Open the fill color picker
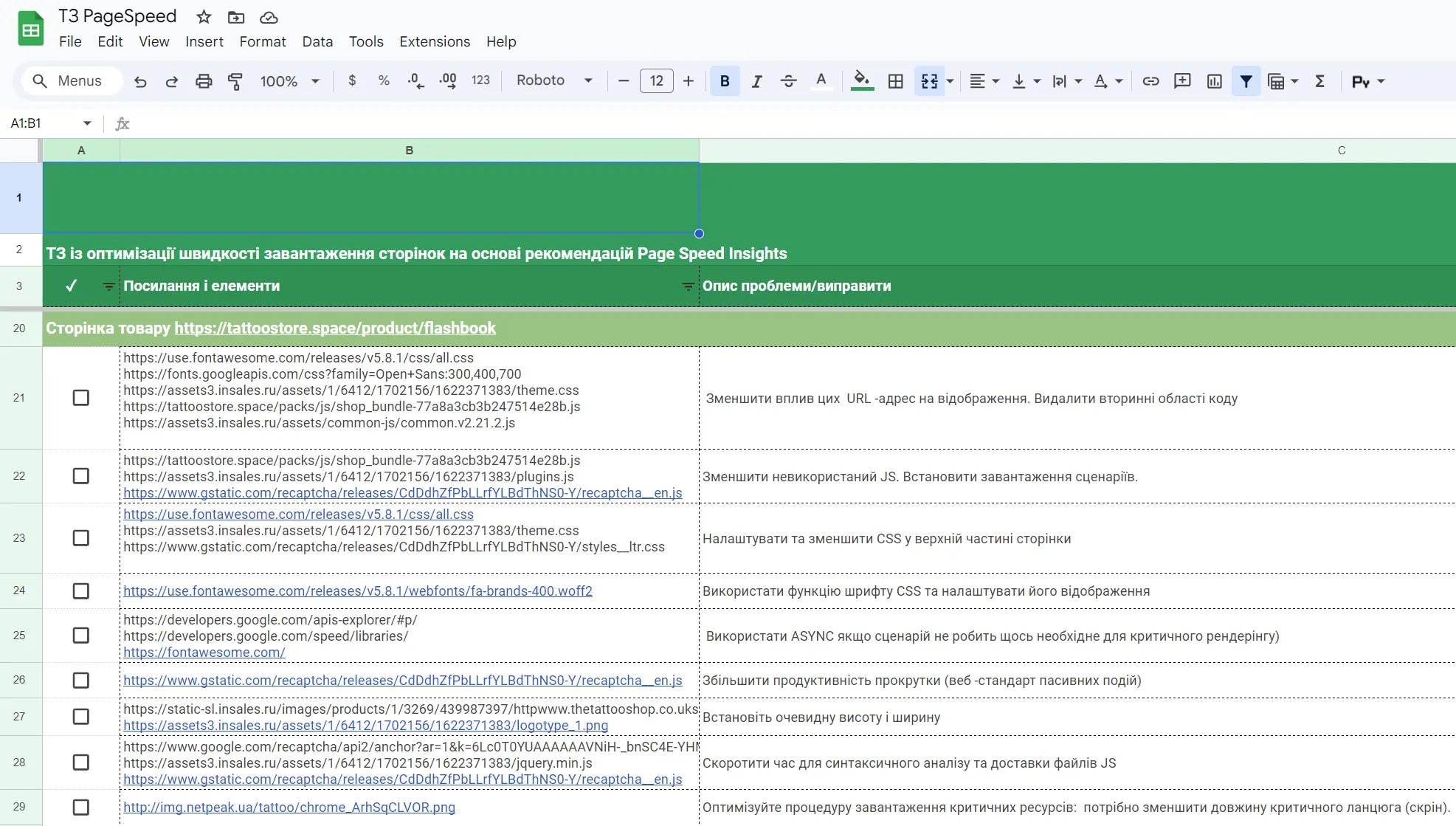 pos(862,81)
